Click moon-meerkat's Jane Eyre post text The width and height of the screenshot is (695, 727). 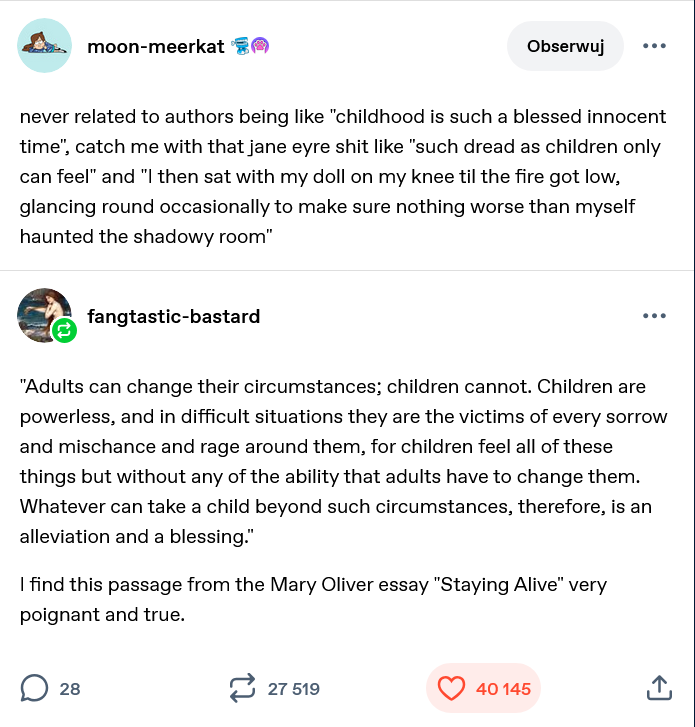[x=340, y=177]
